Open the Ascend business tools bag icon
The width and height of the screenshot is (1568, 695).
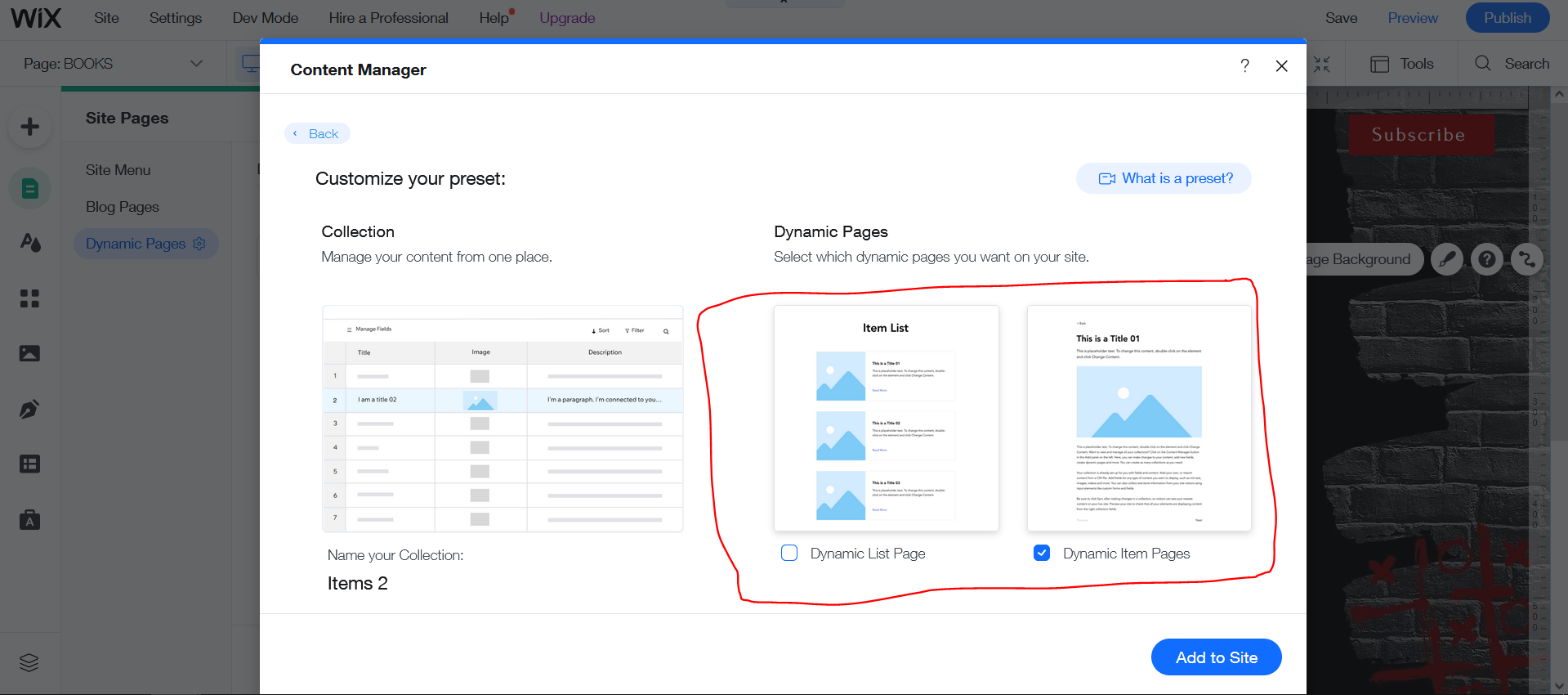(30, 520)
